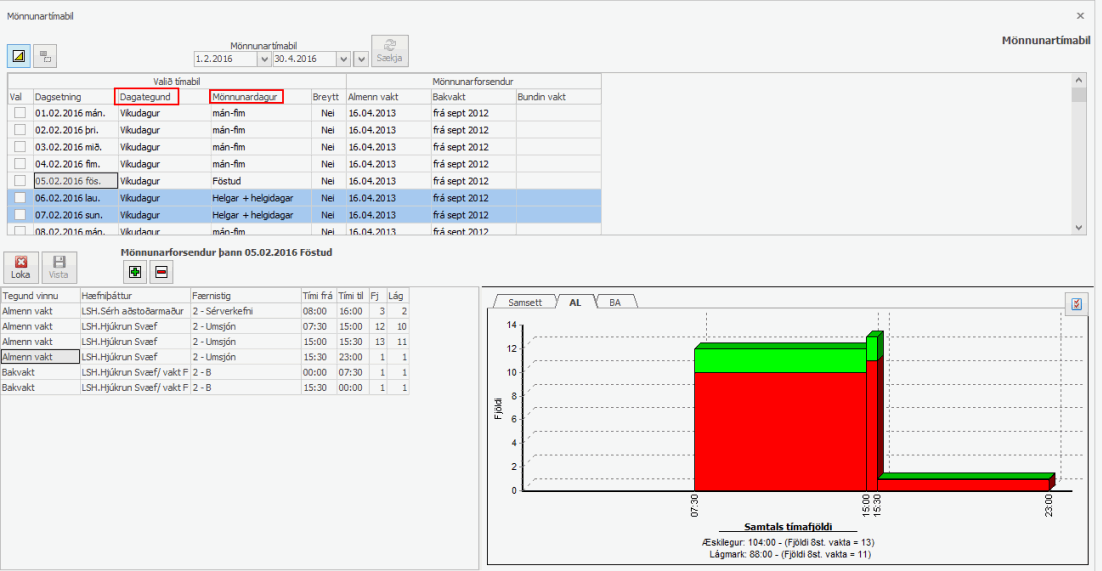Screen dimensions: 1102x571
Task: Switch to the BA chart tab
Action: click(615, 302)
